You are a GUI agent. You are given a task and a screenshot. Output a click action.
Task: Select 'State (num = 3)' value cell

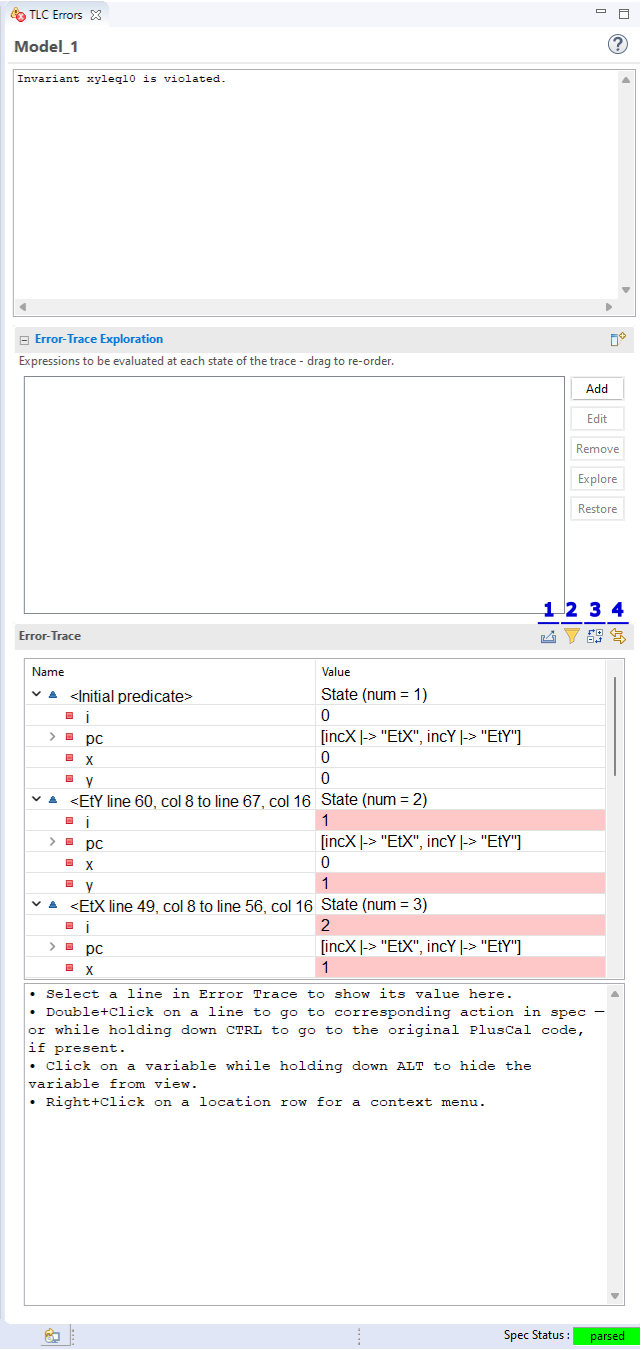[x=461, y=904]
